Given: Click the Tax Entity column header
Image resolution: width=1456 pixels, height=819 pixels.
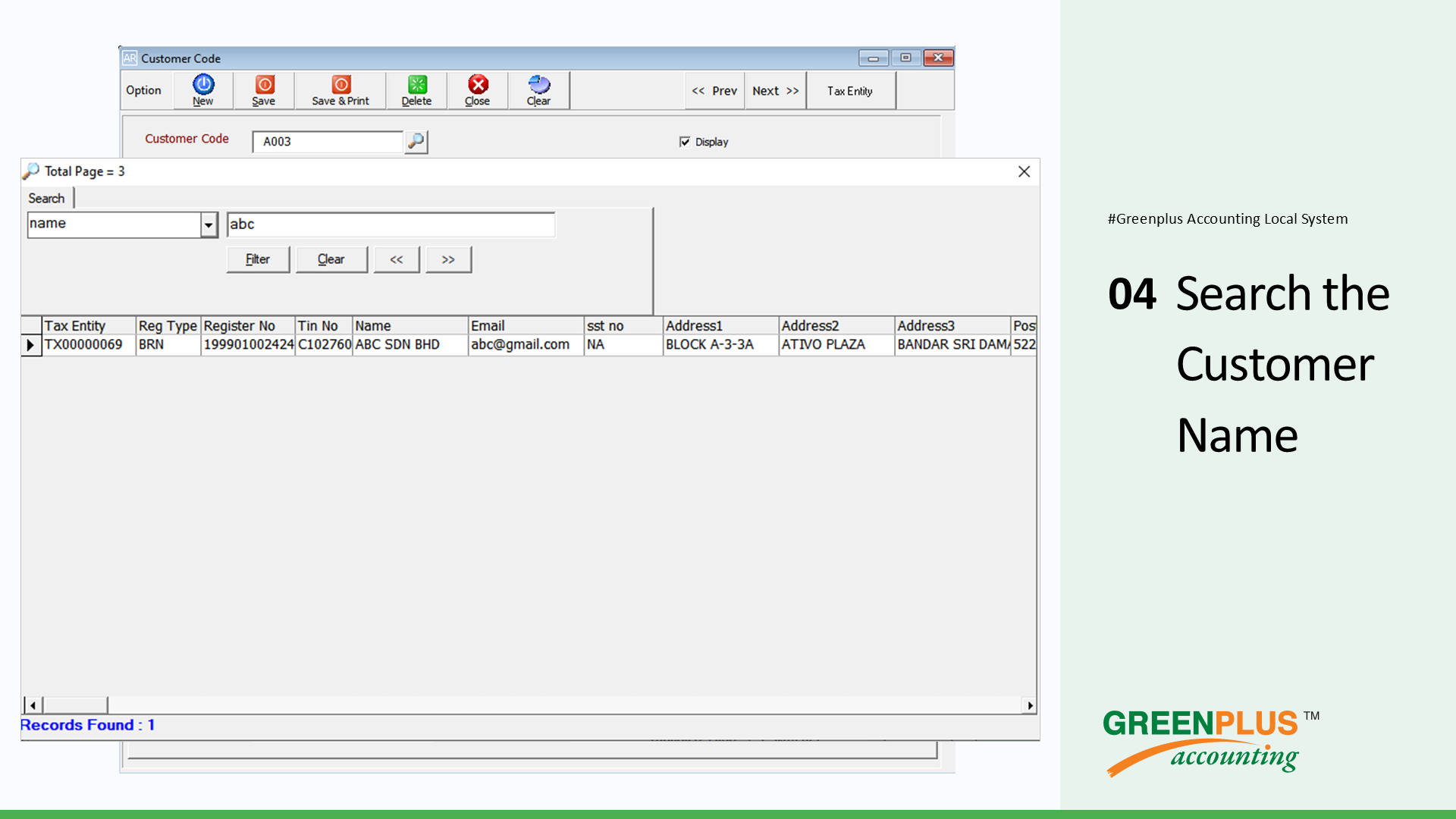Looking at the screenshot, I should pyautogui.click(x=88, y=326).
